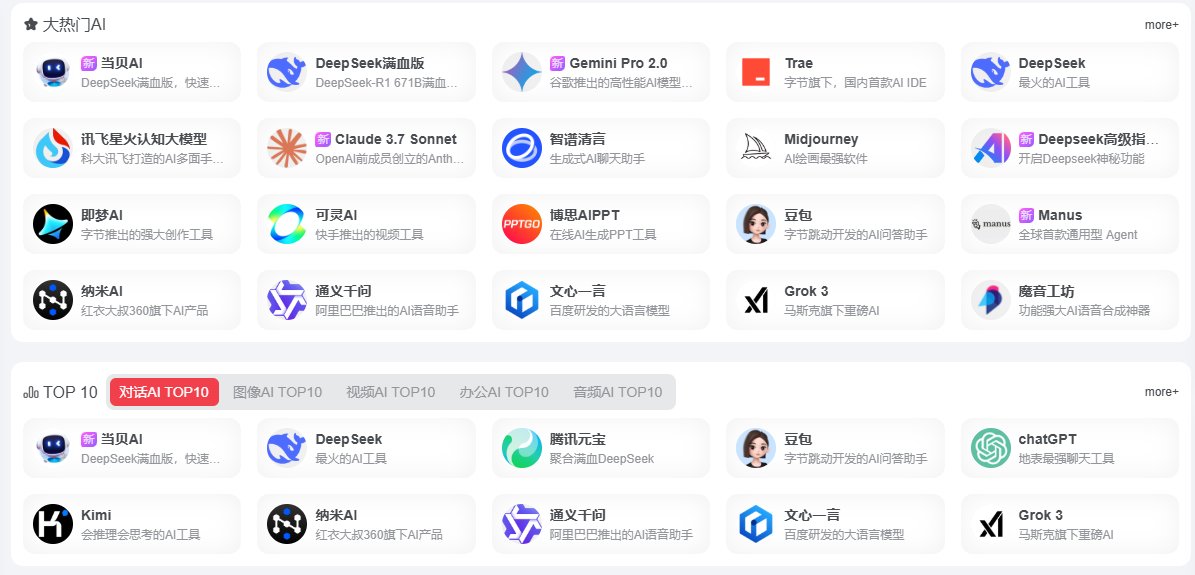The width and height of the screenshot is (1195, 575).
Task: Select the 通义千问 icon in 大热门AI
Action: pyautogui.click(x=287, y=300)
